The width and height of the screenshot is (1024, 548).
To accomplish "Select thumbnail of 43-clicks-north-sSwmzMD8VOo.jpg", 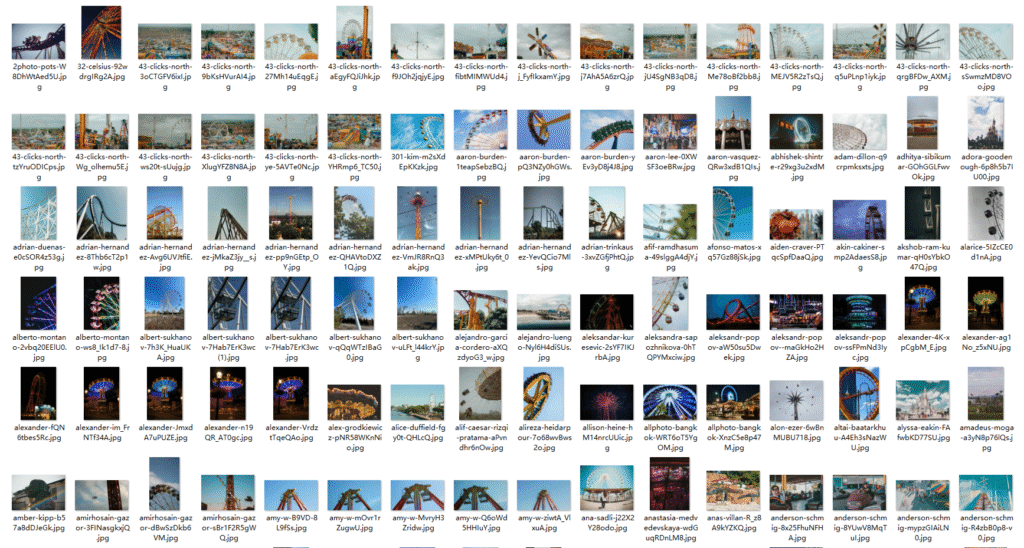I will [x=986, y=41].
